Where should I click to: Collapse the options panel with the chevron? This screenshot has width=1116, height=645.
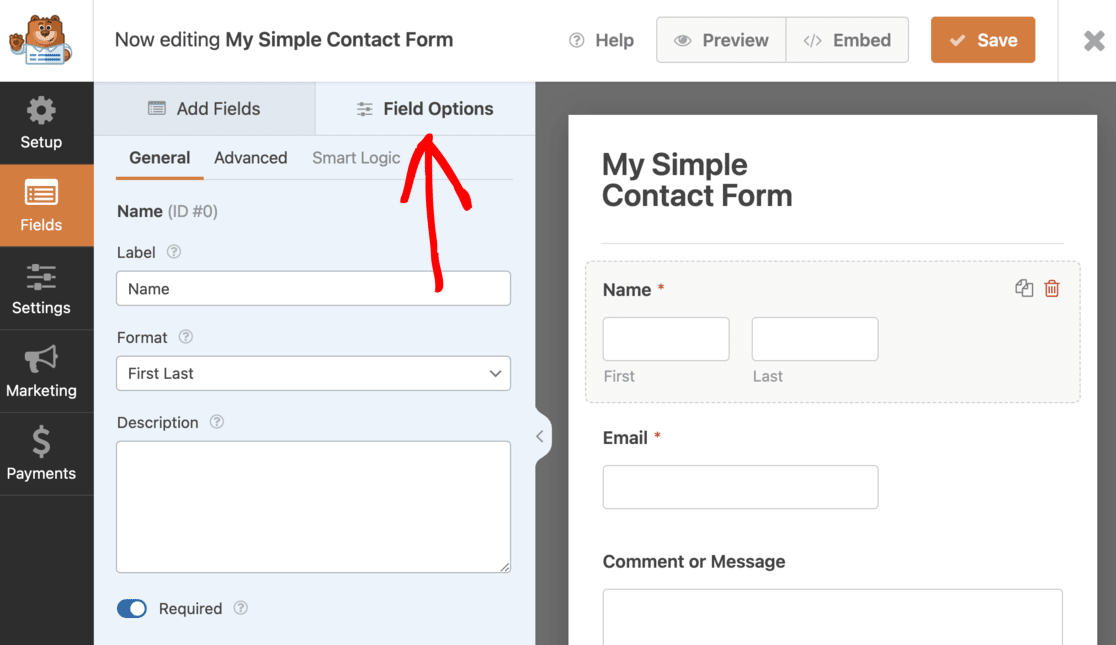click(x=540, y=435)
